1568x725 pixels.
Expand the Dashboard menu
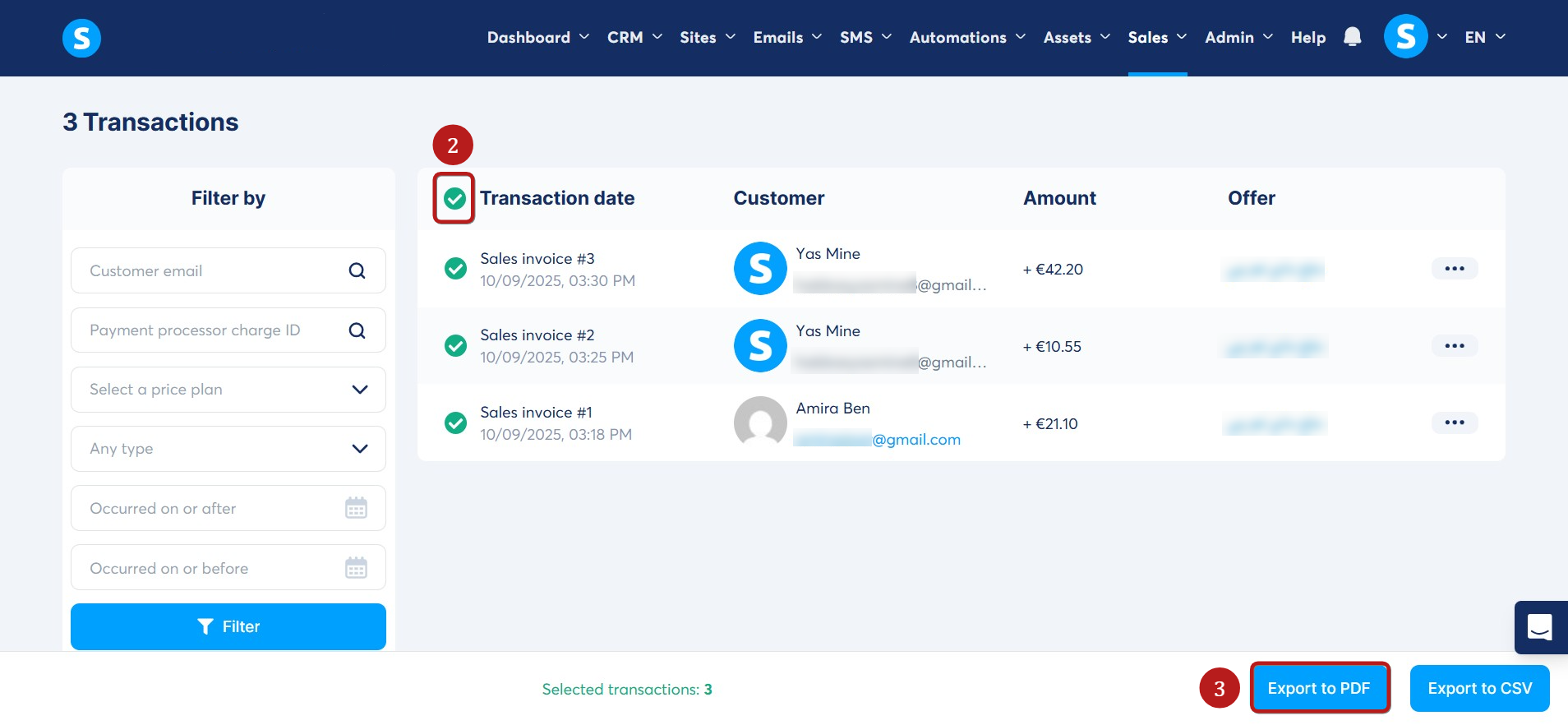point(538,37)
